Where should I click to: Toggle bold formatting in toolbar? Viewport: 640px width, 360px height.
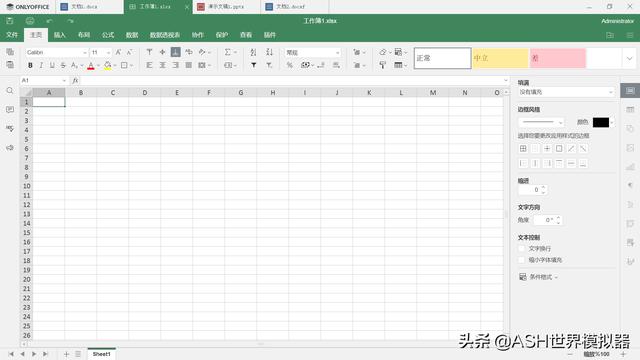[30, 65]
